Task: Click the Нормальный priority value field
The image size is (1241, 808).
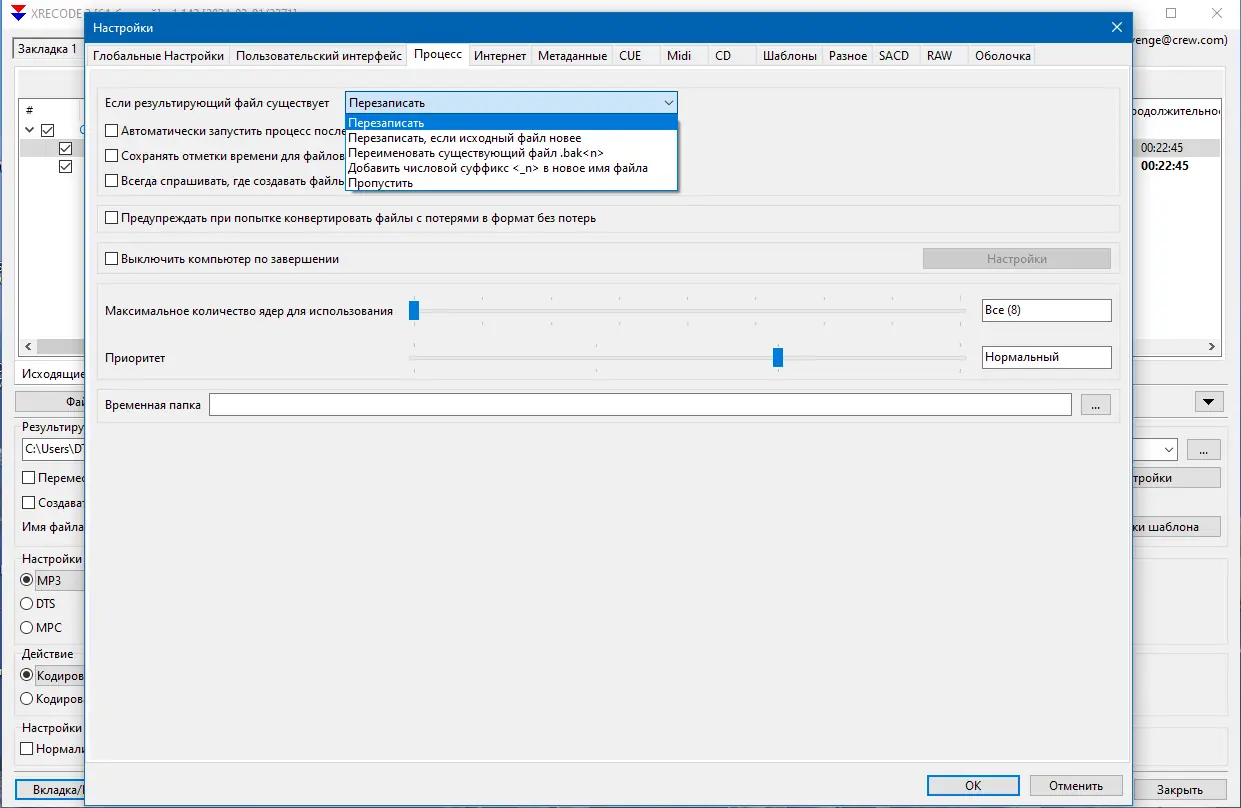Action: point(1046,357)
